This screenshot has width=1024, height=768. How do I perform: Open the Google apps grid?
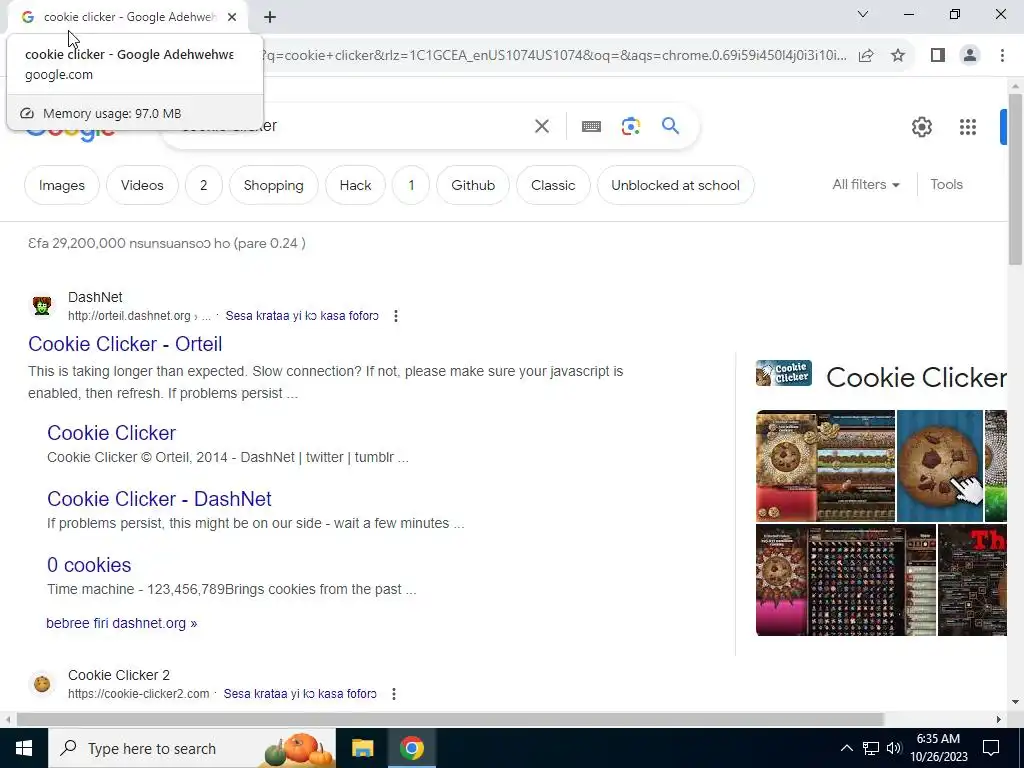tap(968, 127)
